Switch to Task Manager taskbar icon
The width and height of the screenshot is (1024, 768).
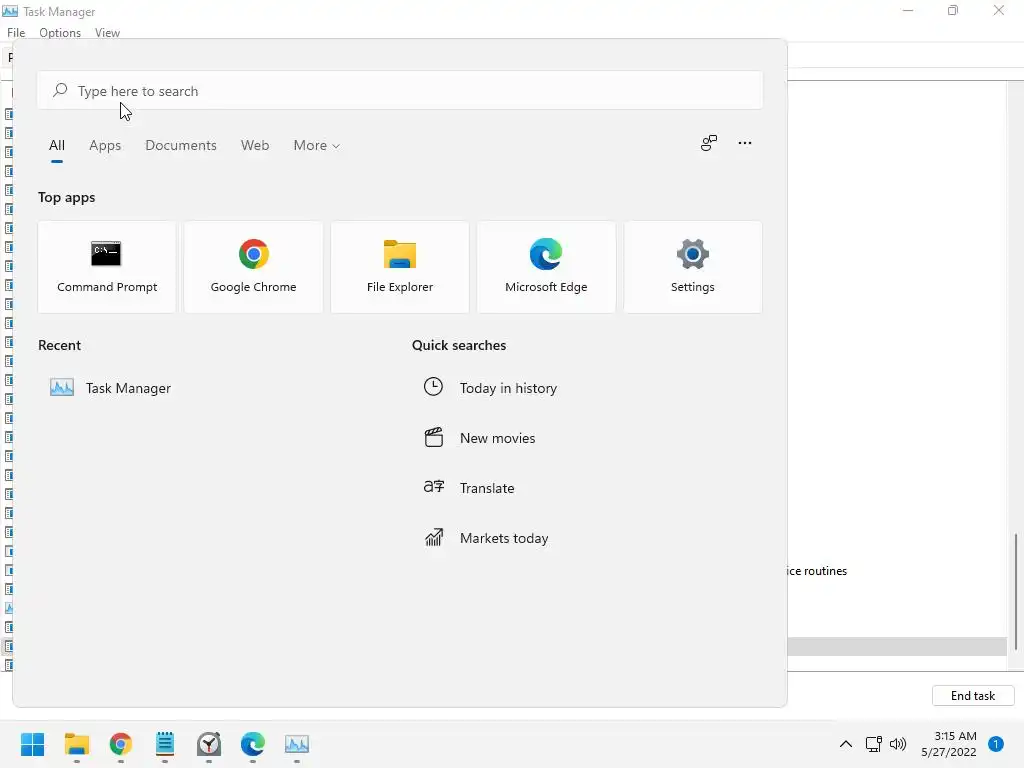coord(296,744)
